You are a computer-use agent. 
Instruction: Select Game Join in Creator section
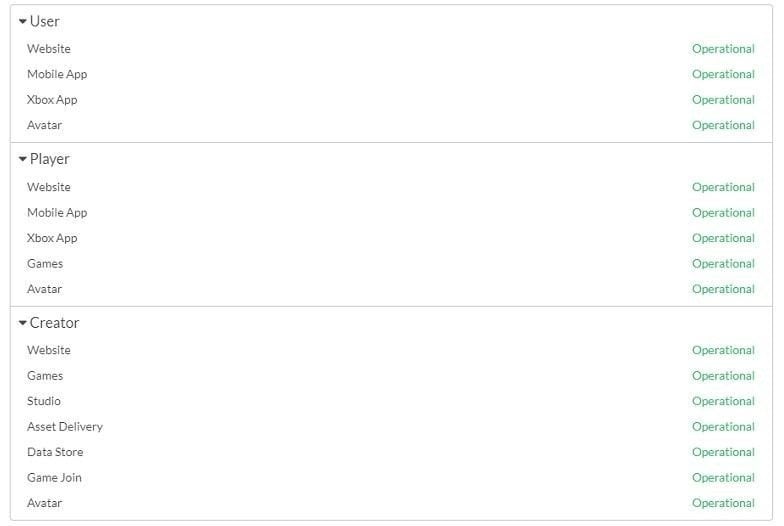(x=54, y=478)
